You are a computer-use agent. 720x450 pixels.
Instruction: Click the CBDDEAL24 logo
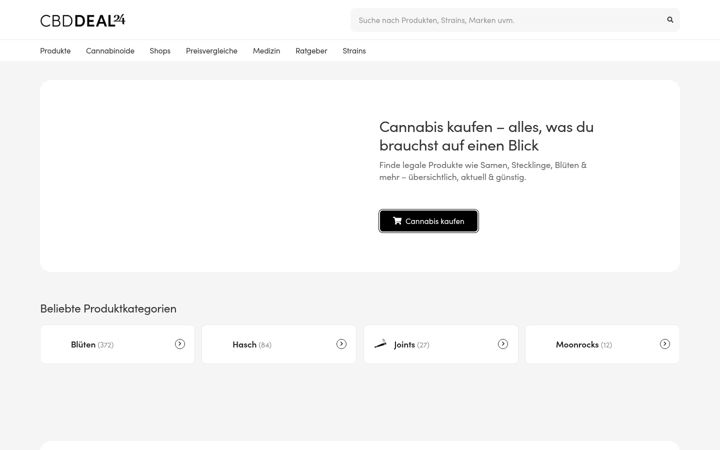83,20
